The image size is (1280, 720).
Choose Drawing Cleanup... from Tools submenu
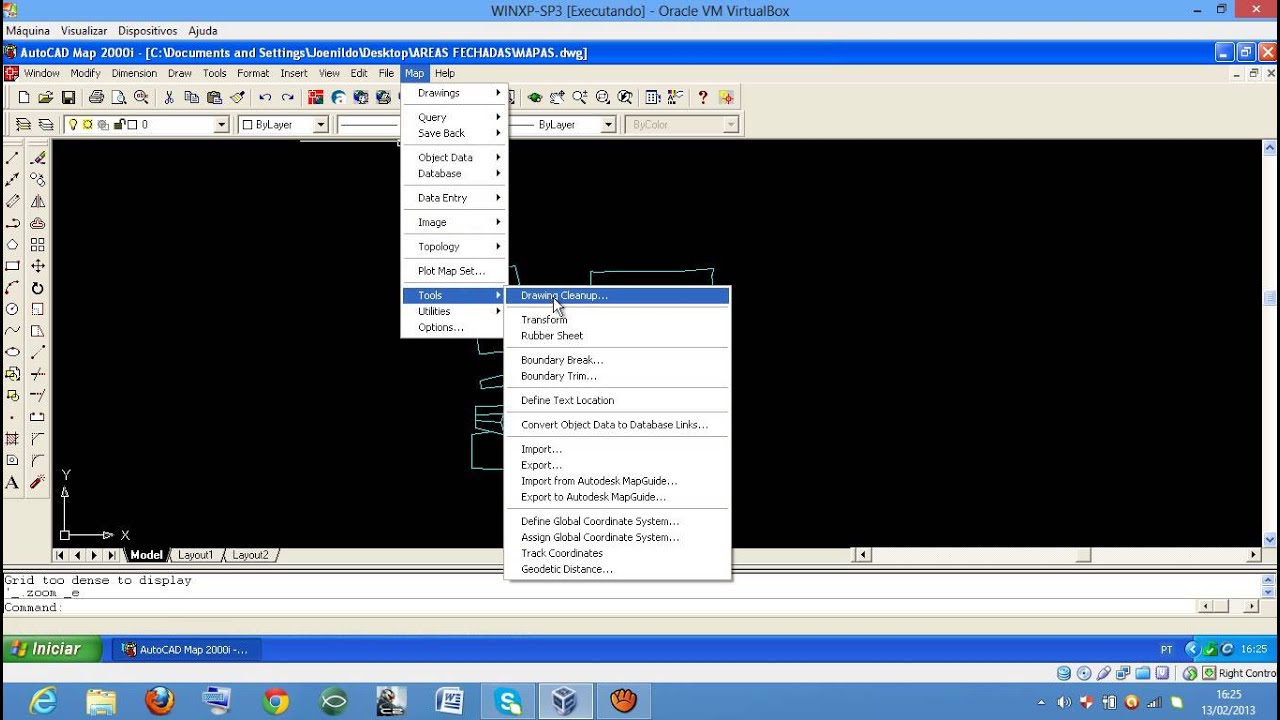click(x=618, y=295)
